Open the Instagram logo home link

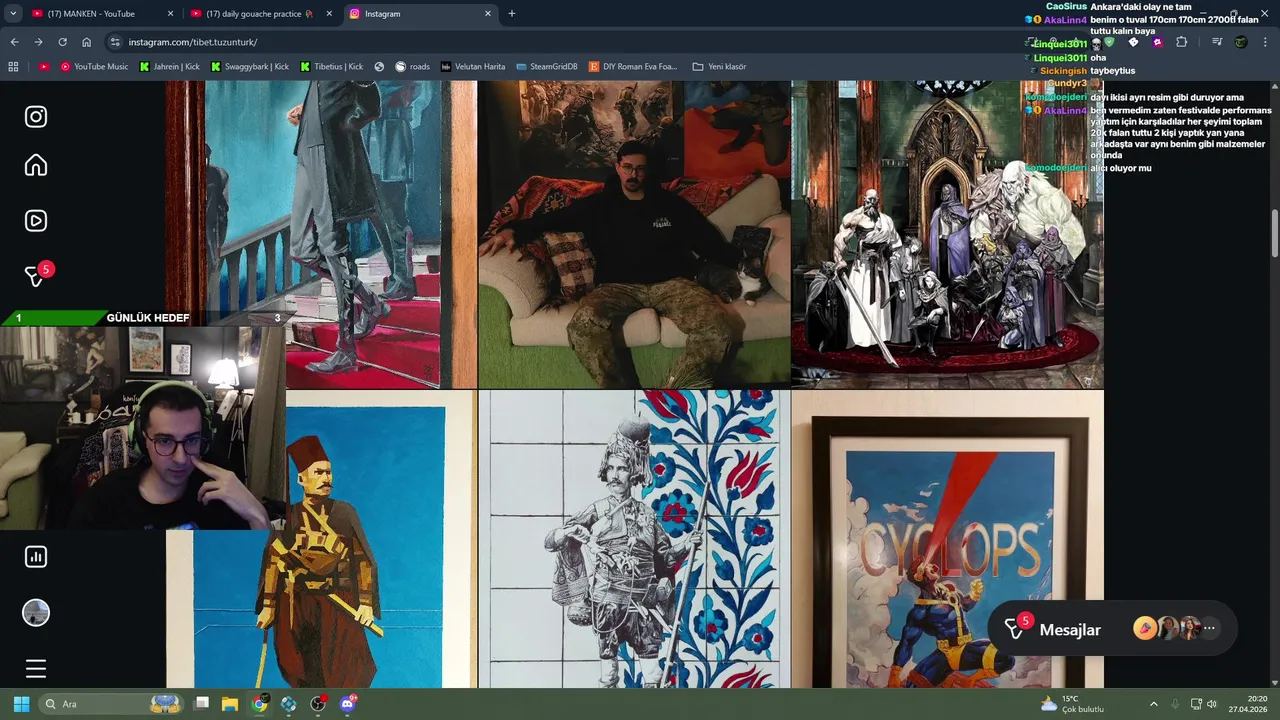click(x=36, y=117)
